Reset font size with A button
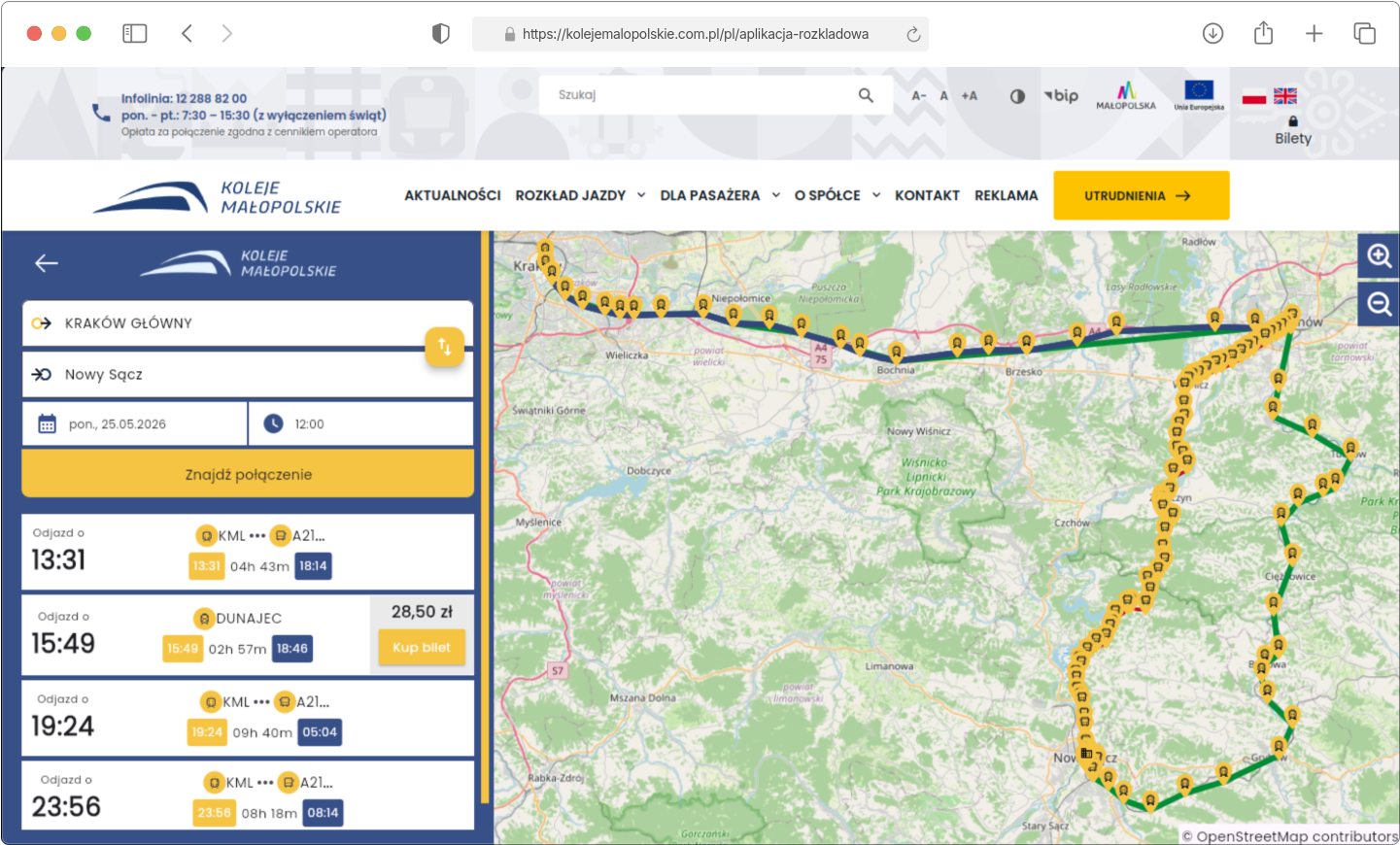This screenshot has width=1400, height=845. (x=943, y=96)
